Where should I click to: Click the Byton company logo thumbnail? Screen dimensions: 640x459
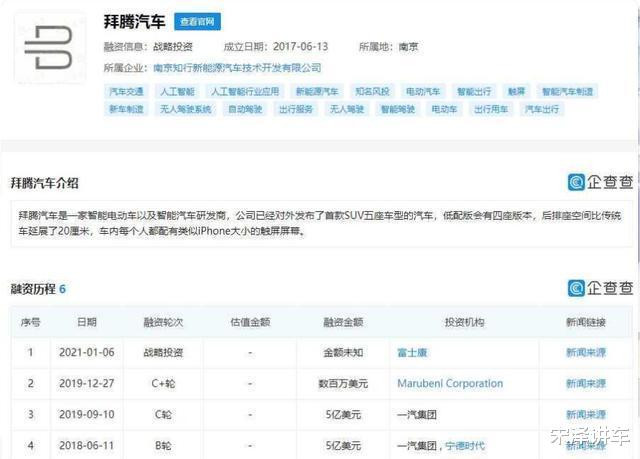pyautogui.click(x=50, y=48)
